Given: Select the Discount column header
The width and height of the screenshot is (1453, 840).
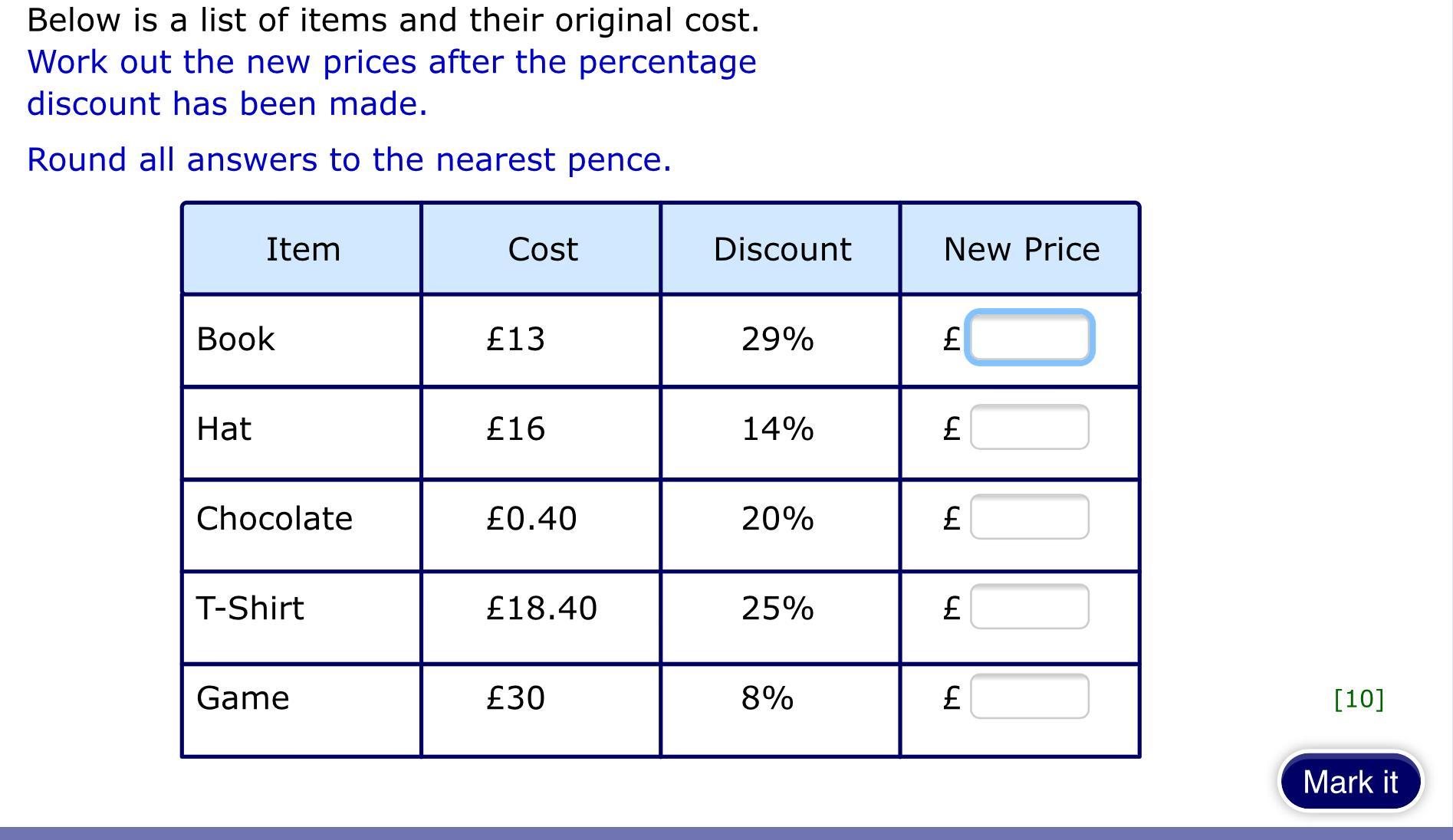Looking at the screenshot, I should [781, 249].
